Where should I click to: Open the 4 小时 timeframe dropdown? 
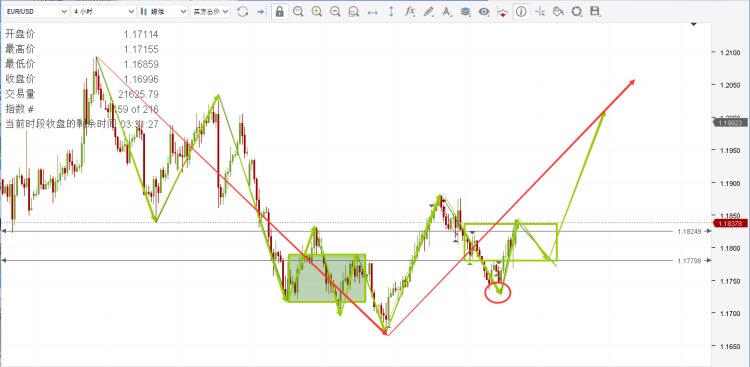tap(103, 12)
